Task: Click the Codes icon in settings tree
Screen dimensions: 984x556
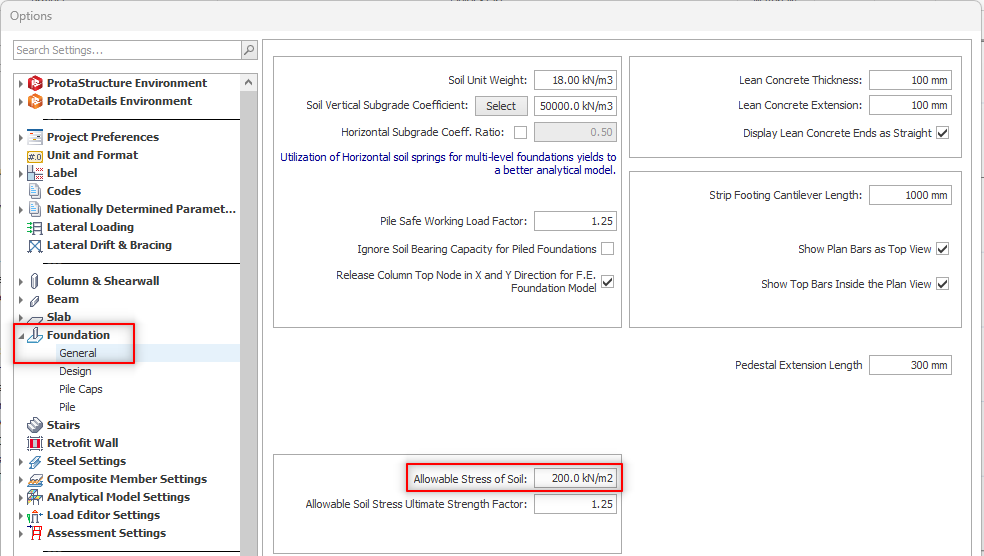Action: coord(36,191)
